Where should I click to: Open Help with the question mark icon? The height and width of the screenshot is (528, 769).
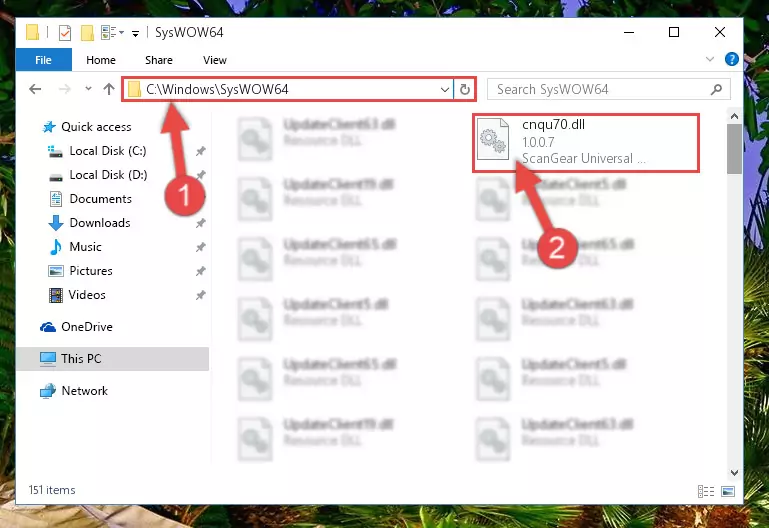click(x=731, y=59)
